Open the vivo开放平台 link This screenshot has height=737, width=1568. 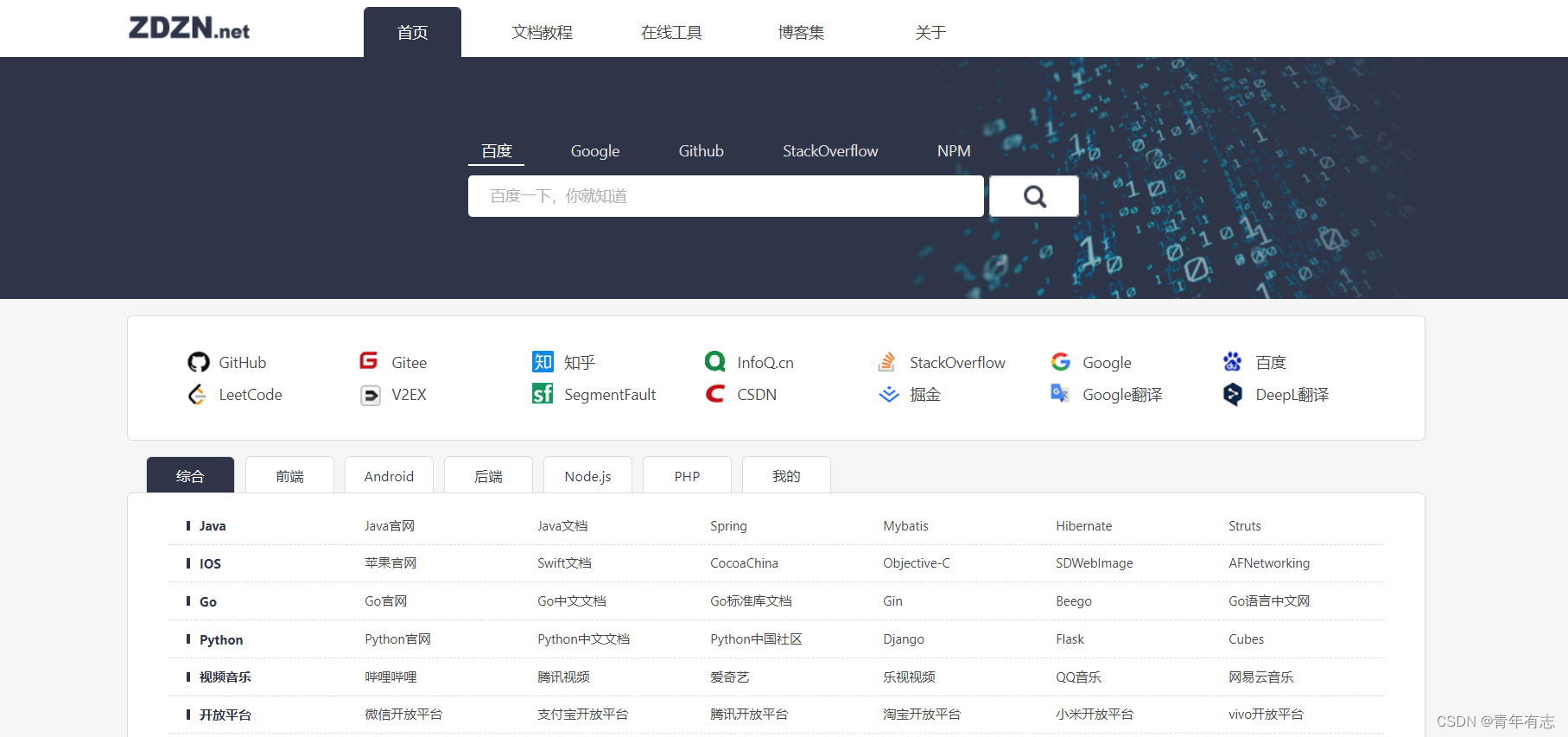tap(1266, 714)
